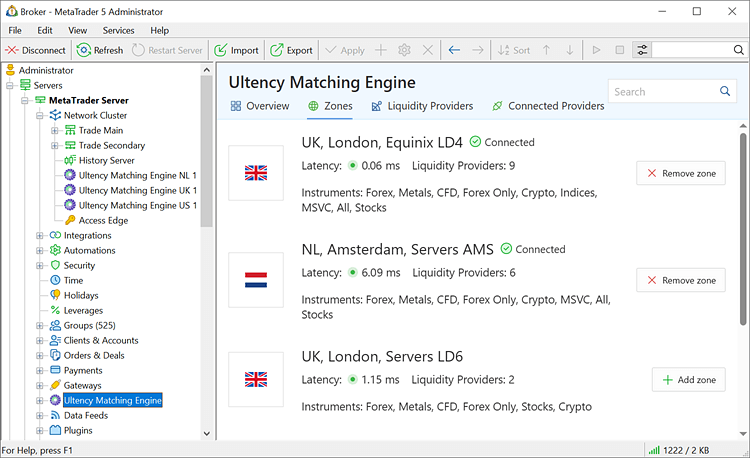Switch to the Liquidity Providers tab
Image resolution: width=750 pixels, height=458 pixels.
[421, 106]
